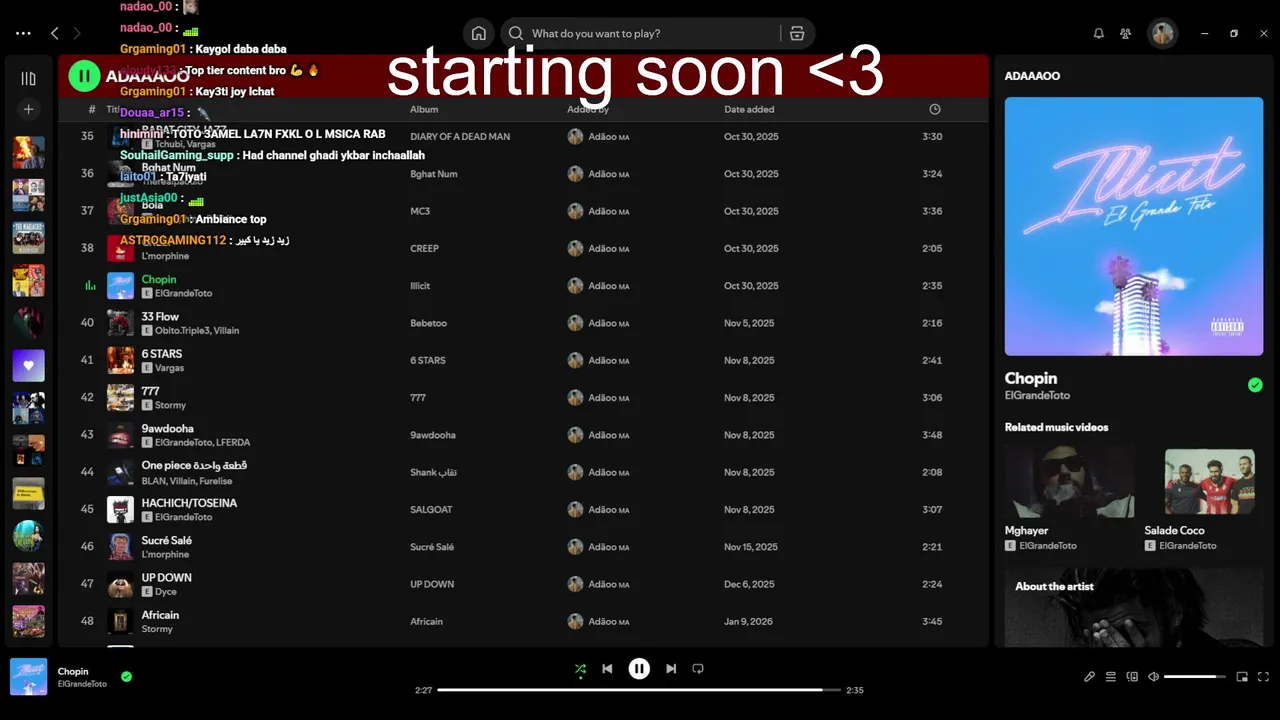
Task: Seek on the song progress bar
Action: (639, 690)
